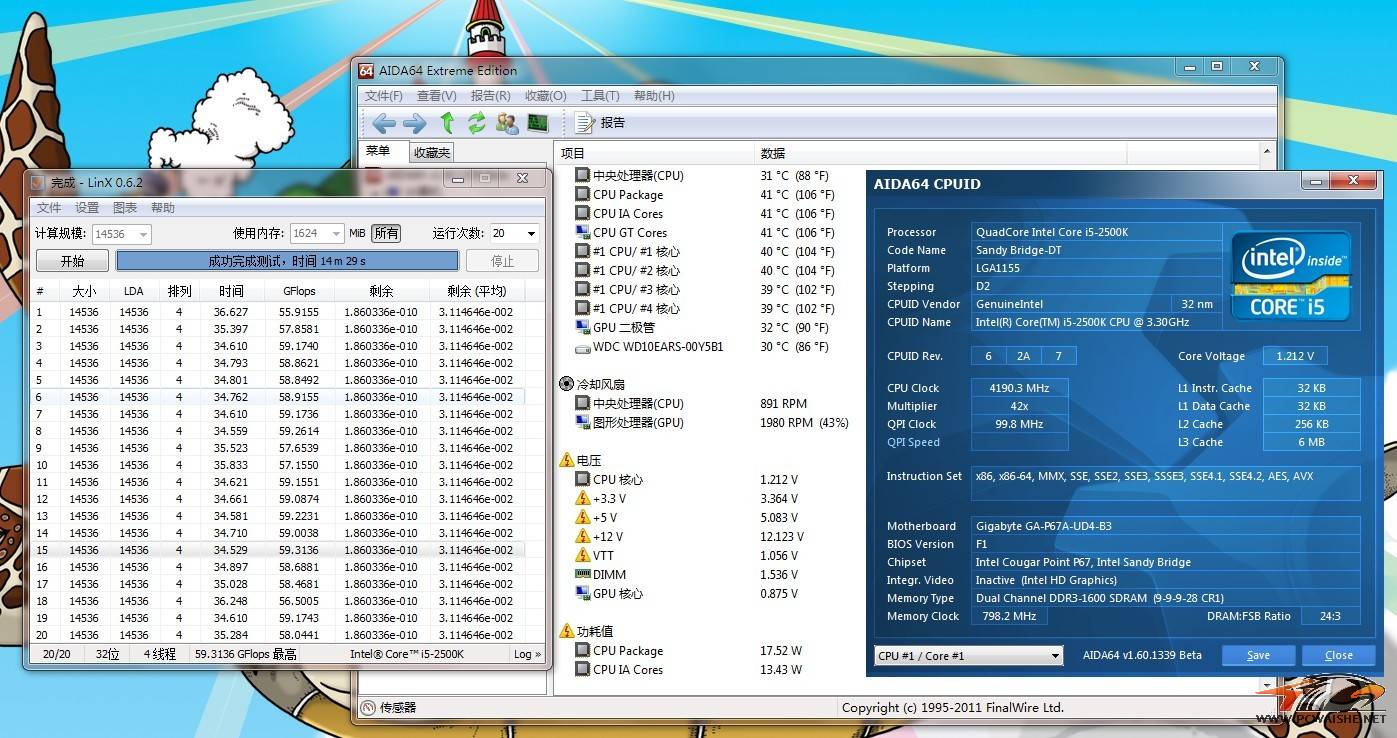The height and width of the screenshot is (738, 1397).
Task: Click the blue Forward arrow in AIDA64 toolbar
Action: pos(414,123)
